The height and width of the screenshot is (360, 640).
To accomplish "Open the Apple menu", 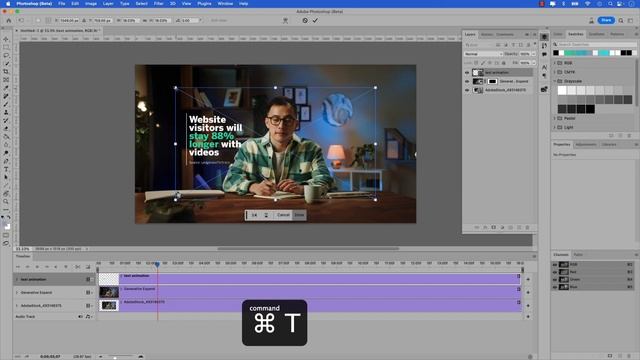I will tap(8, 4).
